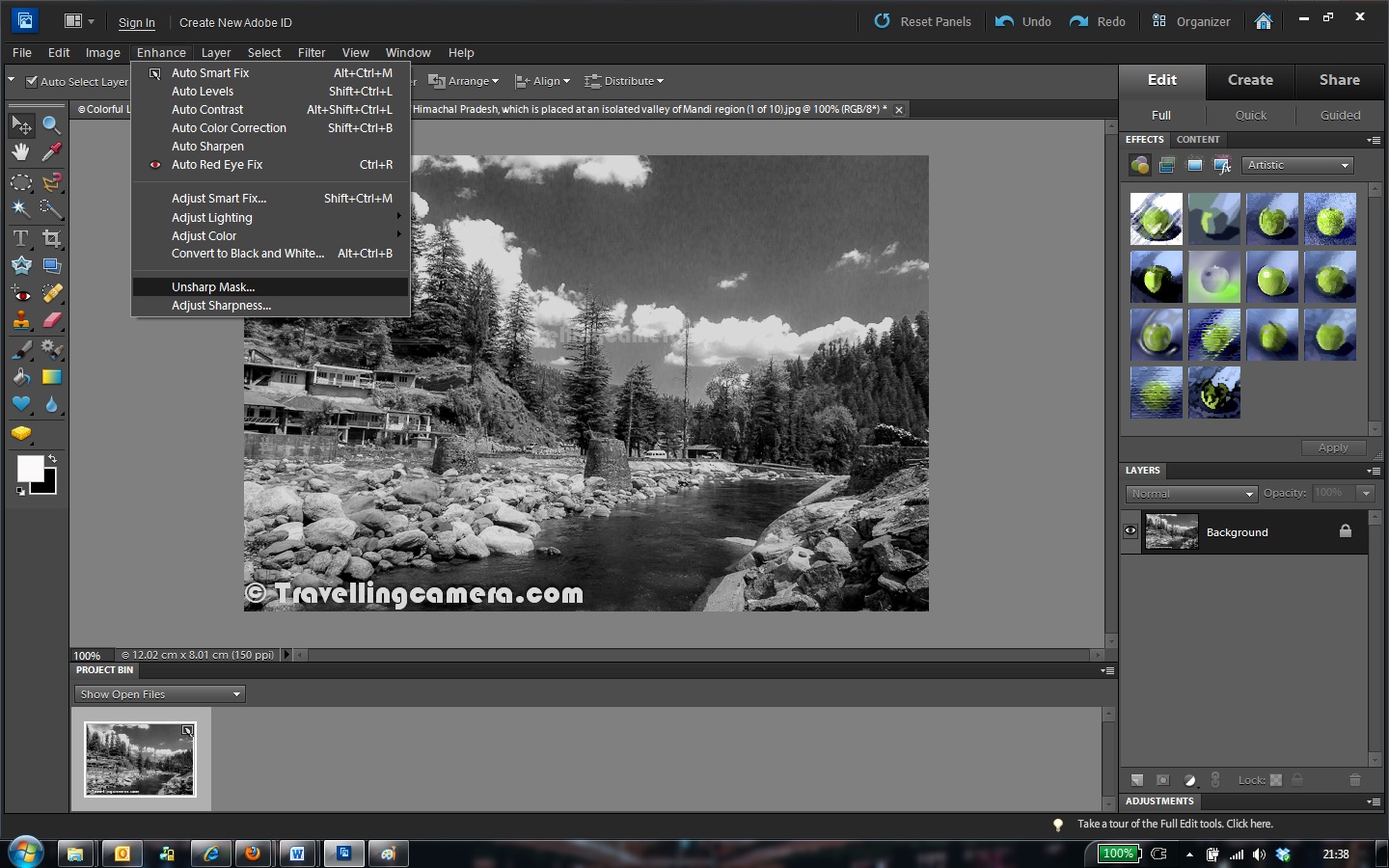This screenshot has height=868, width=1389.
Task: Open the Artistic effects category dropdown
Action: point(1296,165)
